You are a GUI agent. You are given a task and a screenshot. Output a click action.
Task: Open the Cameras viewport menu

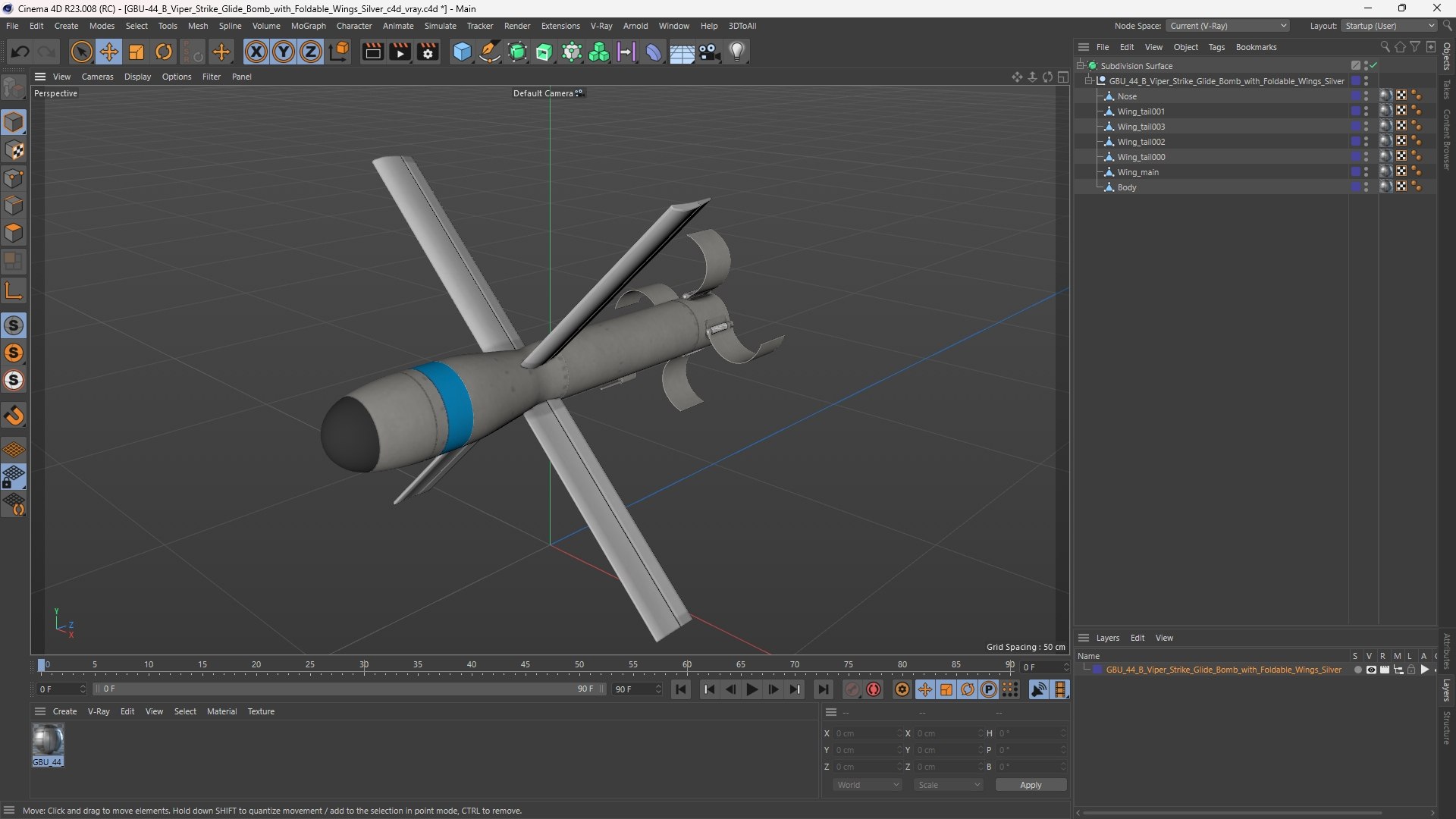[97, 77]
